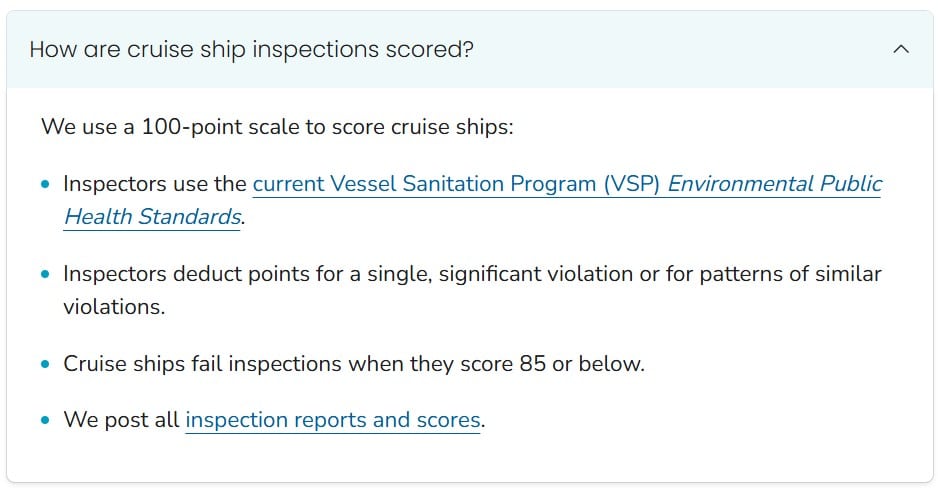Click the '(VSP)' abbreviation in the link
The image size is (938, 488).
pyautogui.click(x=630, y=184)
